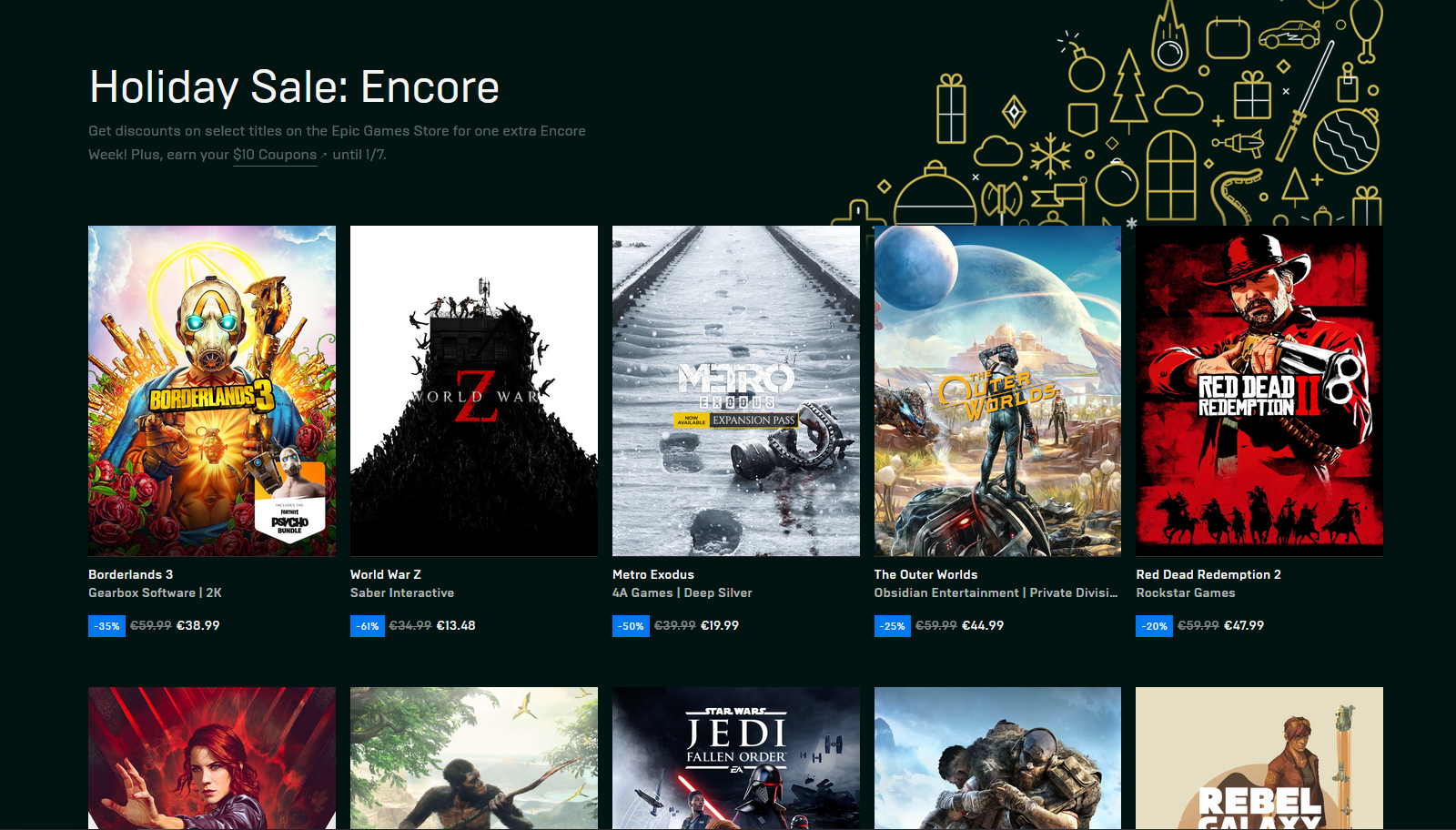Click 4A Games | Deep Silver text
Screen dimensions: 1456x830
click(682, 592)
